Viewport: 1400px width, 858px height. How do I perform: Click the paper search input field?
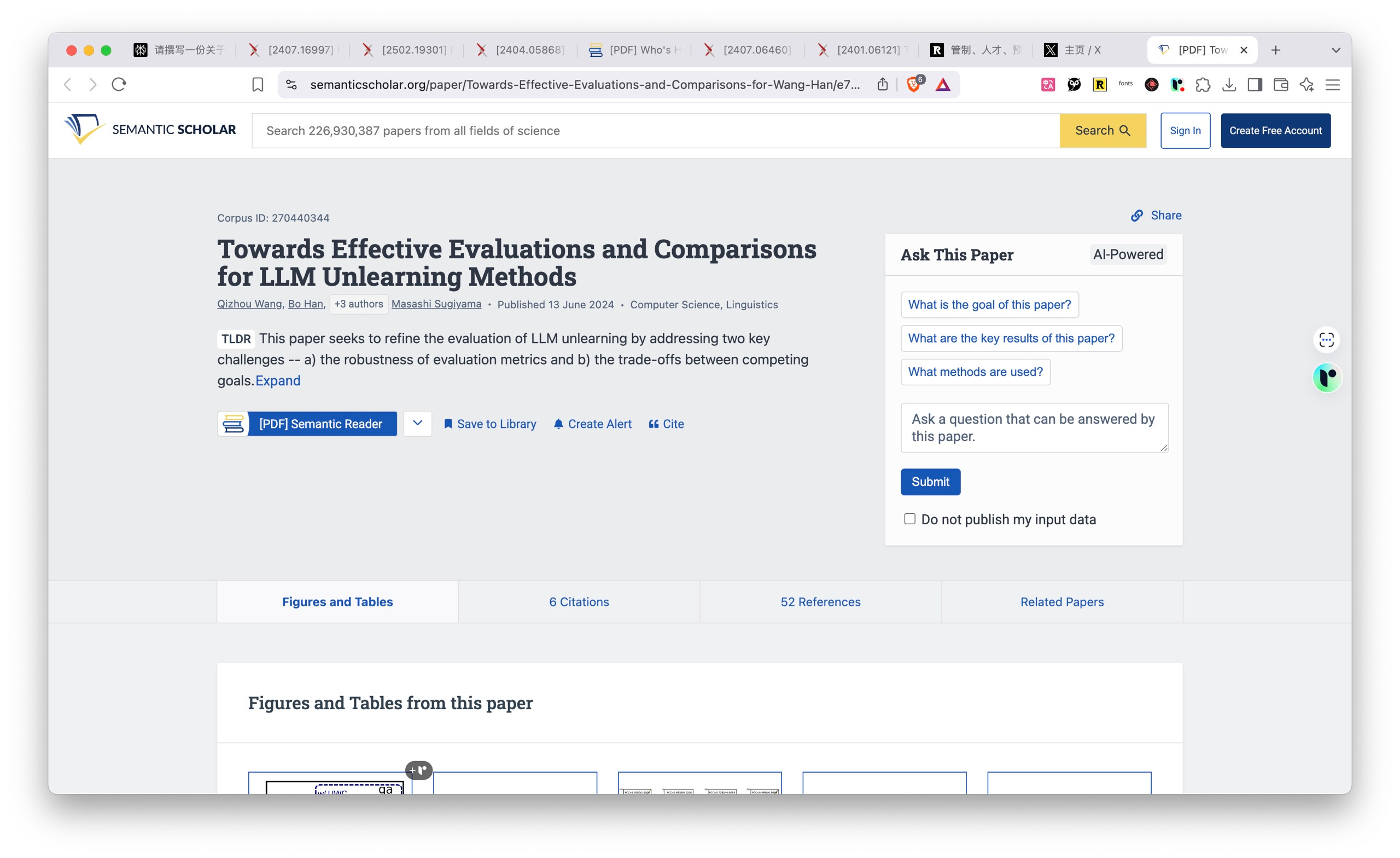coord(655,130)
